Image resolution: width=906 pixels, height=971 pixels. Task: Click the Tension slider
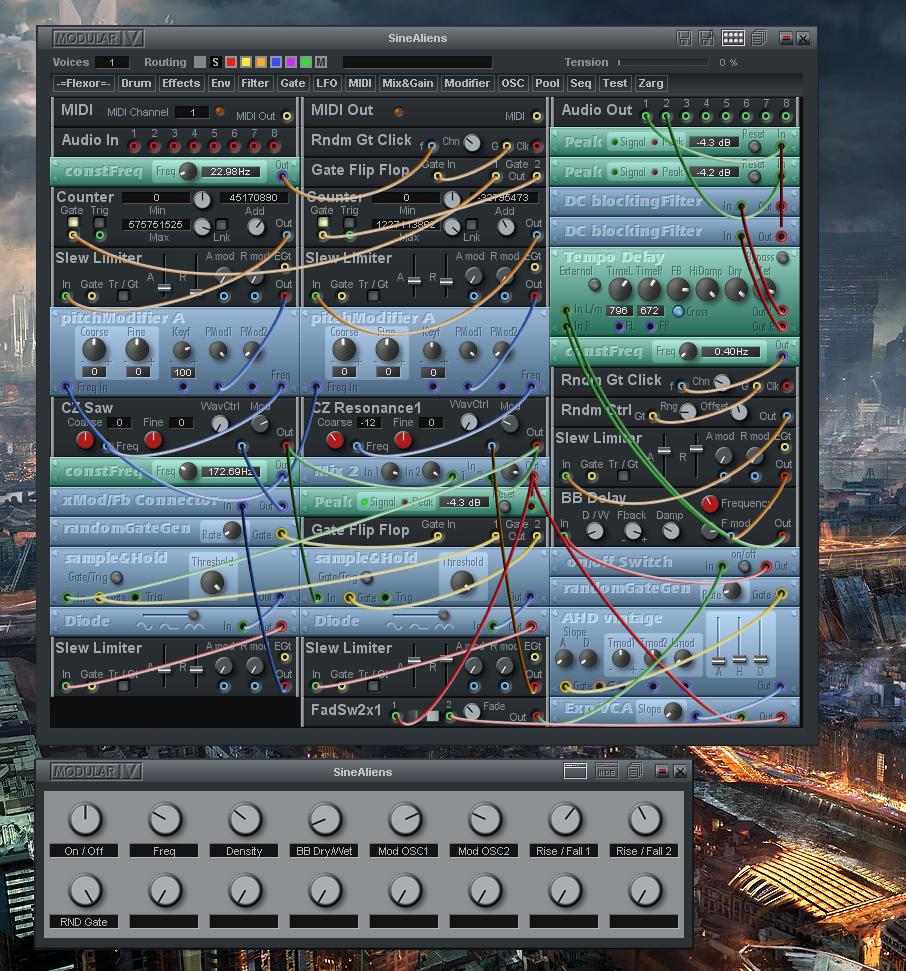(x=663, y=62)
